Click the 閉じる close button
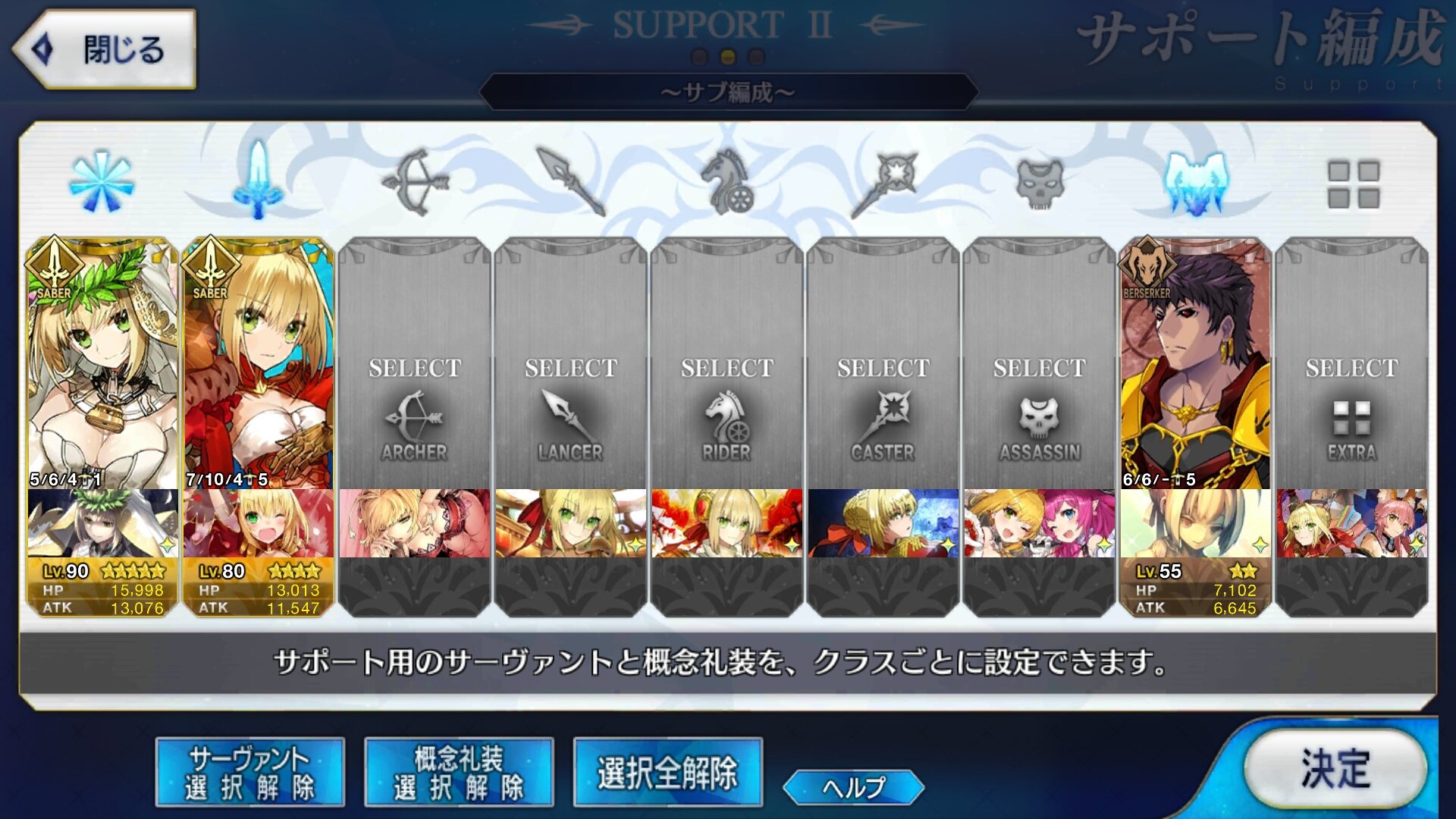Screen dimensions: 1456x819 point(104,50)
